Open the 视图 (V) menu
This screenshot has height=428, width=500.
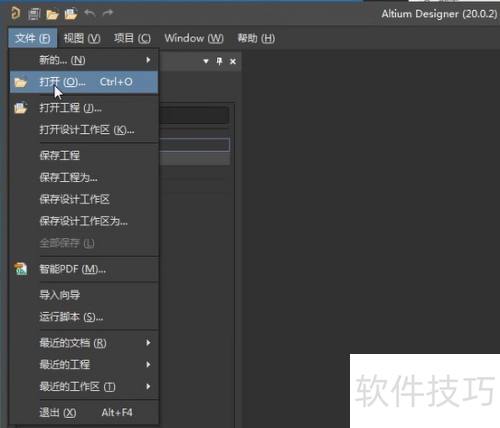[82, 38]
